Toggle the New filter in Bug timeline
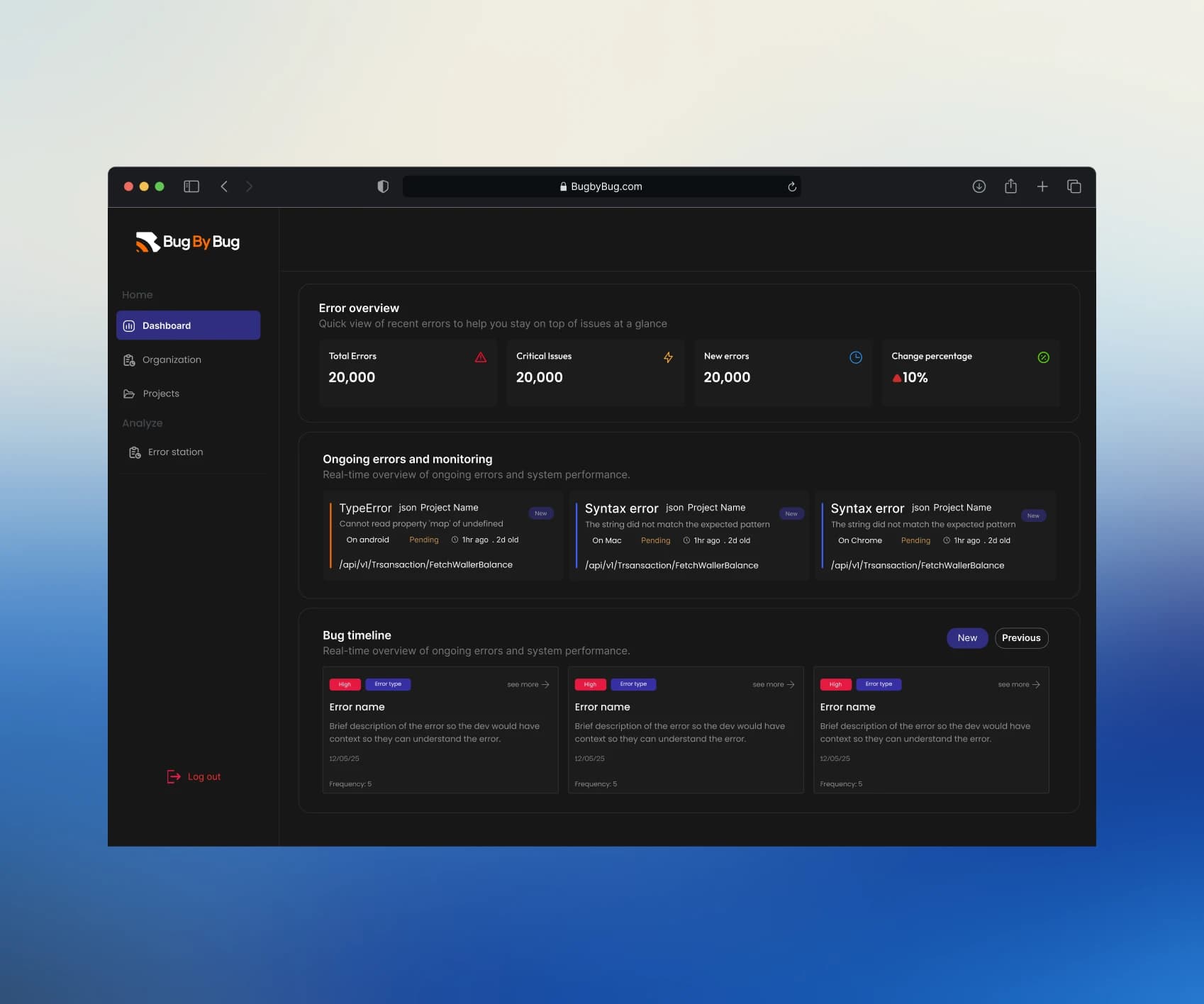This screenshot has height=1004, width=1204. [966, 637]
